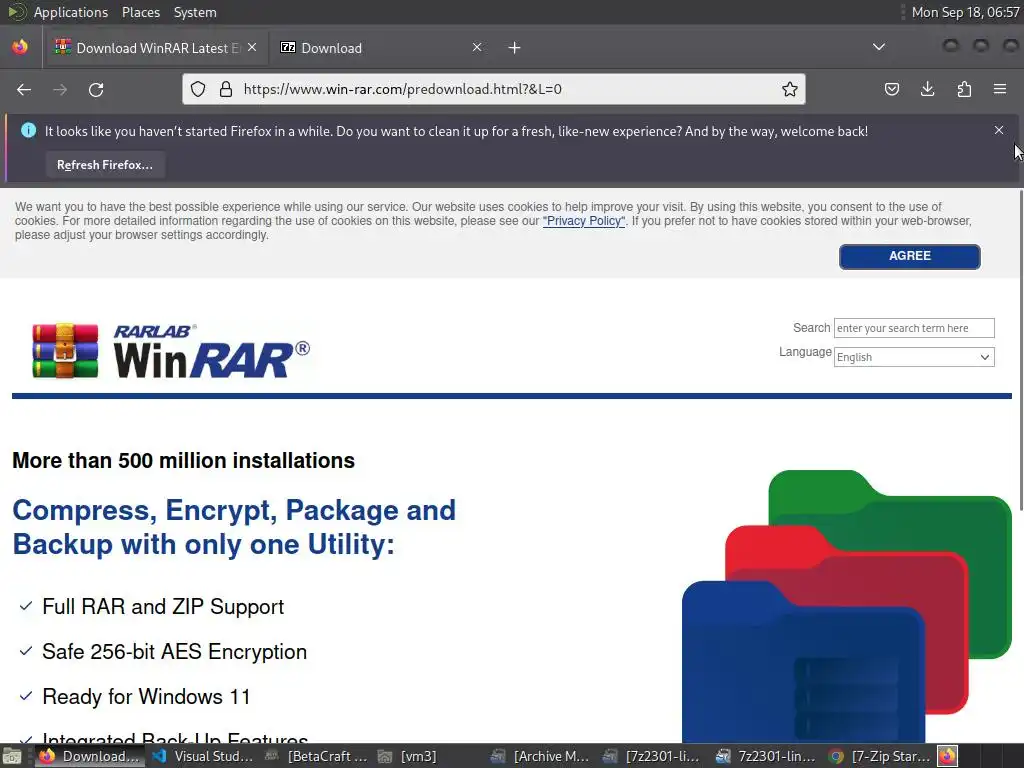Screen dimensions: 1024x768
Task: Click the Refresh Firefox button
Action: pos(104,165)
